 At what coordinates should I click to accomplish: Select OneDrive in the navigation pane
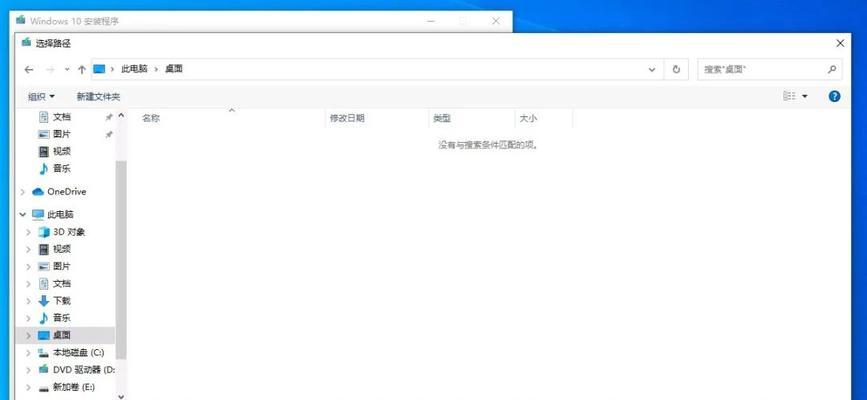[x=66, y=191]
